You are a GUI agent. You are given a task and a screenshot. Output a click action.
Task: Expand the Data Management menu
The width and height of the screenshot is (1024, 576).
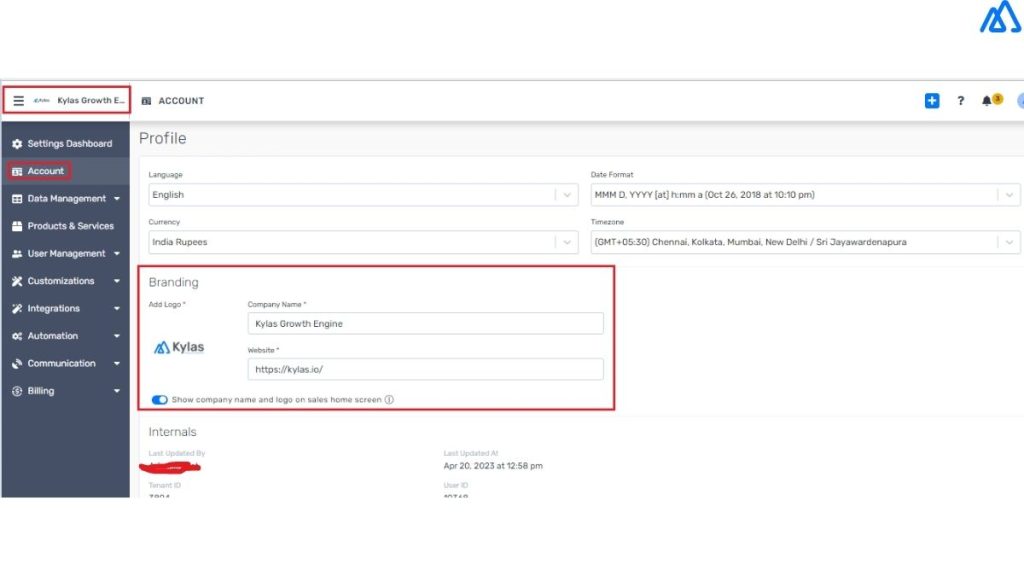point(66,199)
